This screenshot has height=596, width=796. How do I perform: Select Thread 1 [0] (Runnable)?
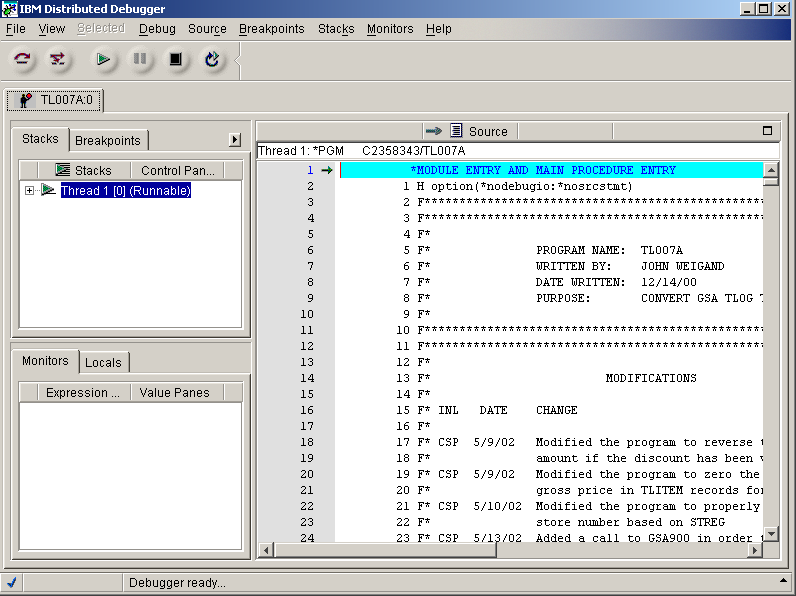pos(125,190)
